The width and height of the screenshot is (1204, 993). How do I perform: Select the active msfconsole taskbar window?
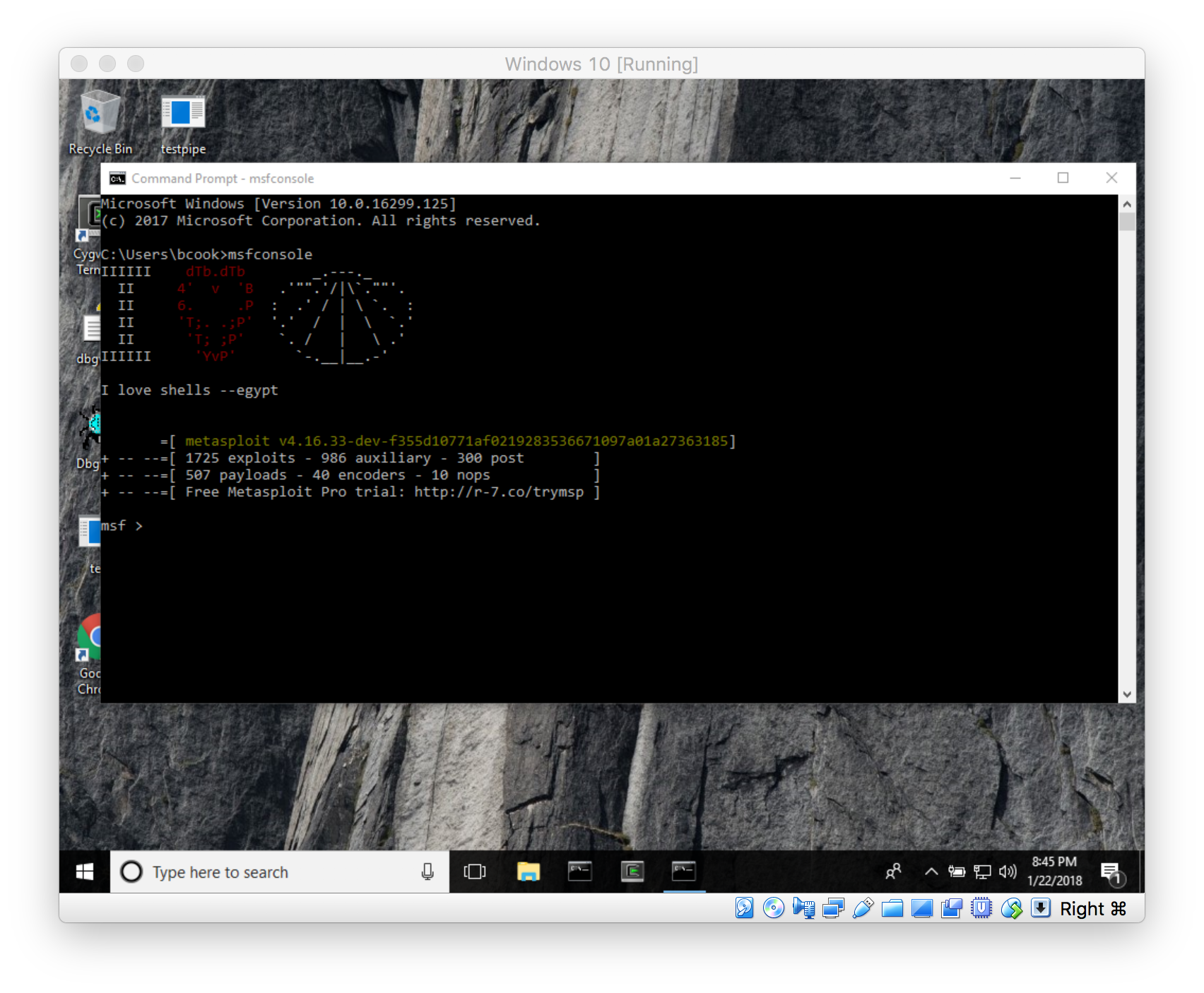pyautogui.click(x=684, y=872)
